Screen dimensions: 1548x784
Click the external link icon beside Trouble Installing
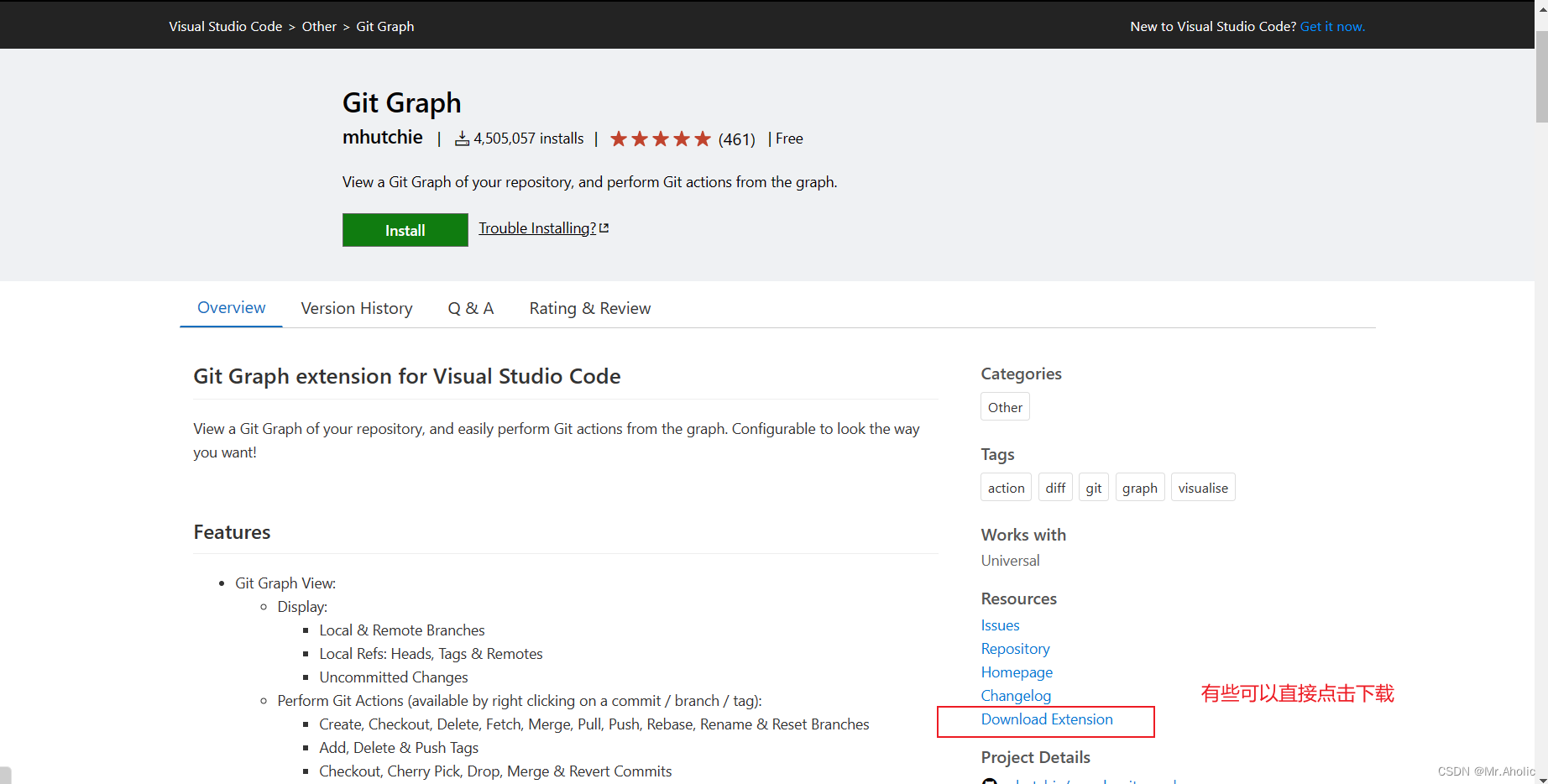pyautogui.click(x=604, y=228)
